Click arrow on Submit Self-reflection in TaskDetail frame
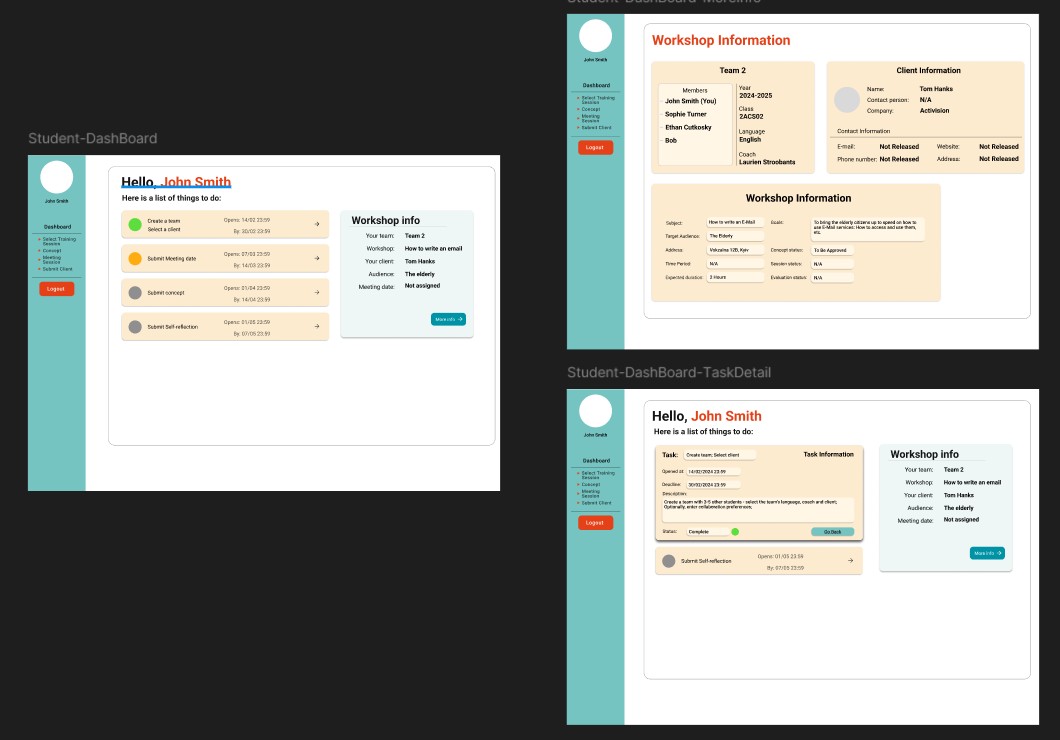This screenshot has width=1060, height=740. click(850, 560)
